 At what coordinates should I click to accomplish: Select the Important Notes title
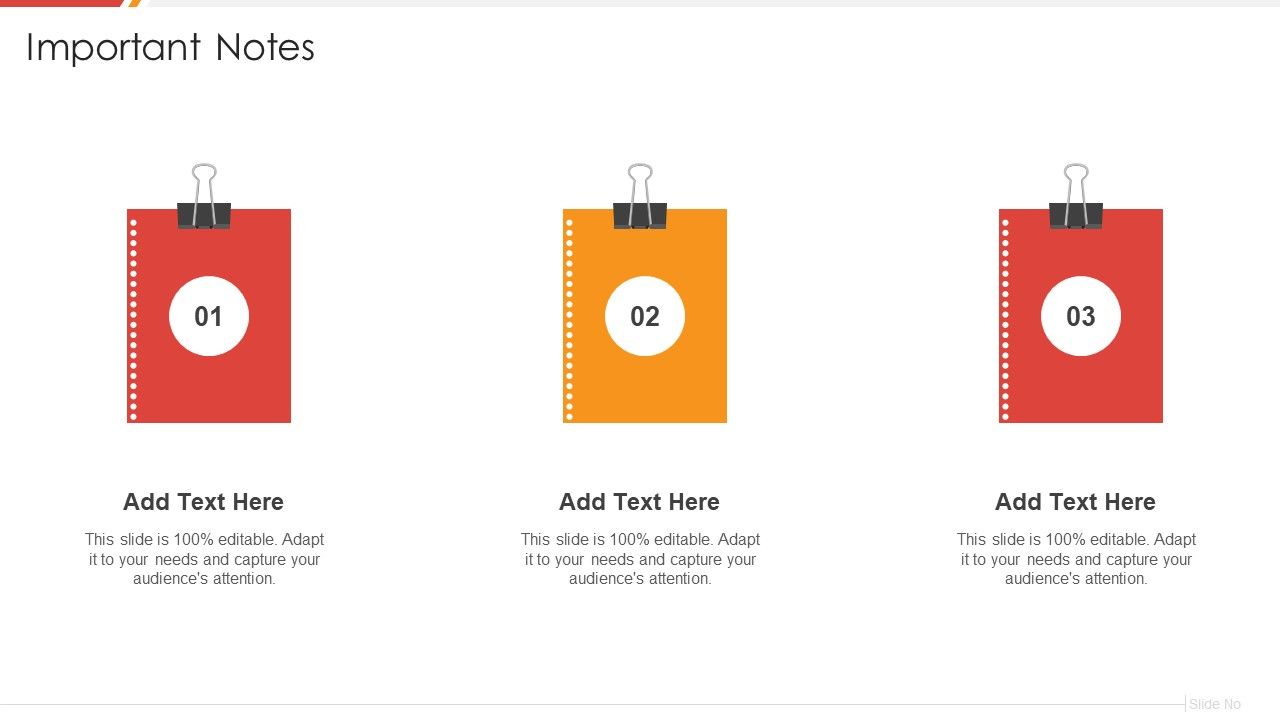point(170,48)
